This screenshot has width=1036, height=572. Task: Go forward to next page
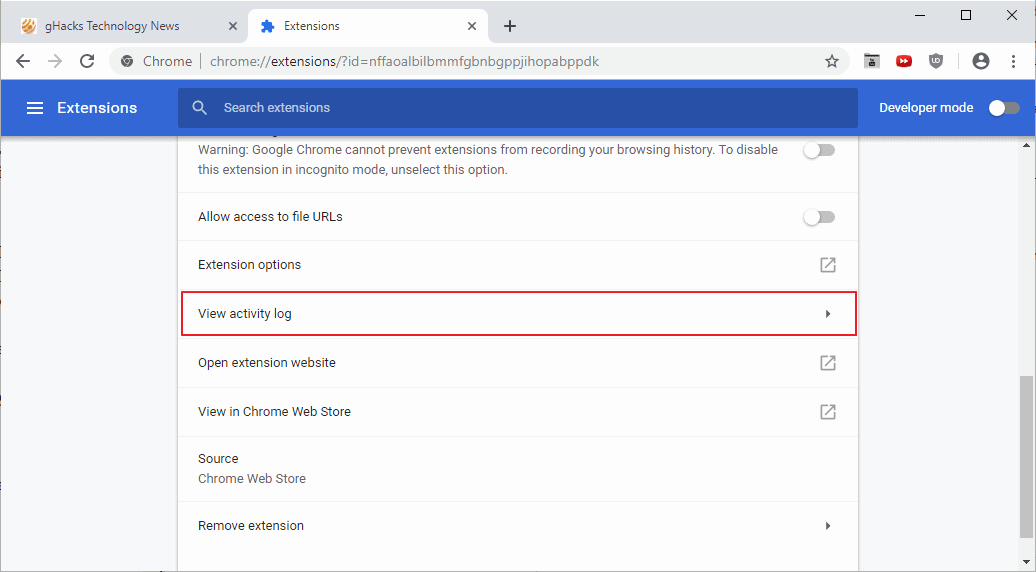tap(55, 61)
